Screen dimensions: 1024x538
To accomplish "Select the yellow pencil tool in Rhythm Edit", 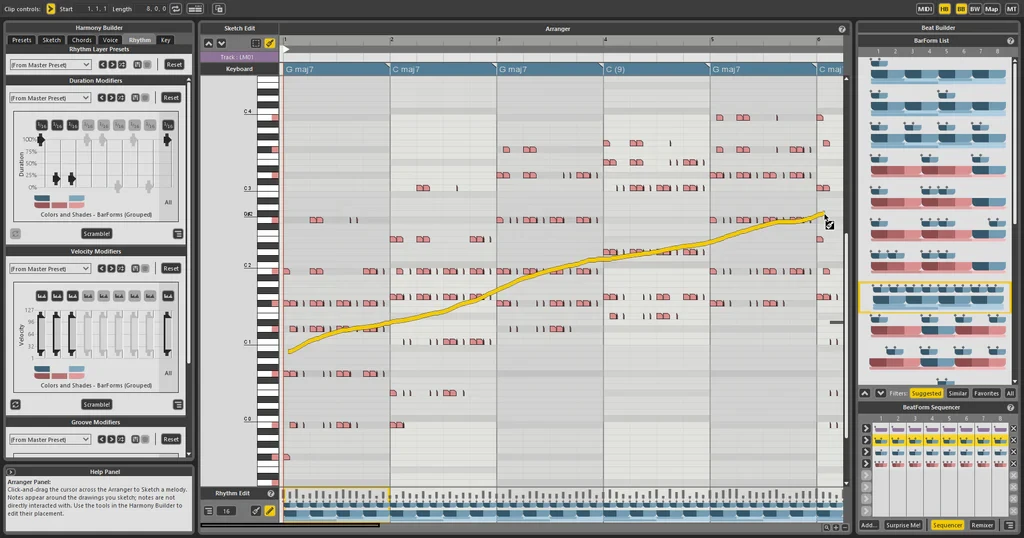I will [x=270, y=511].
